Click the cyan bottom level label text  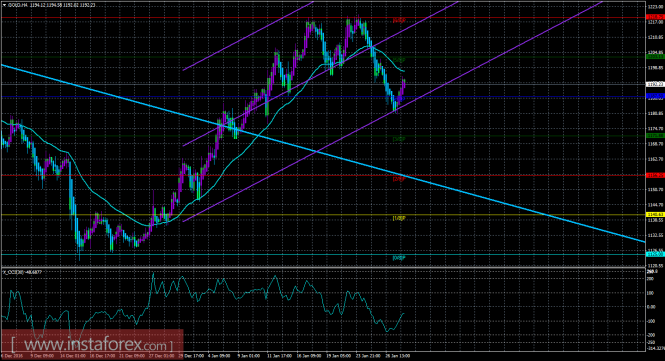pyautogui.click(x=399, y=257)
